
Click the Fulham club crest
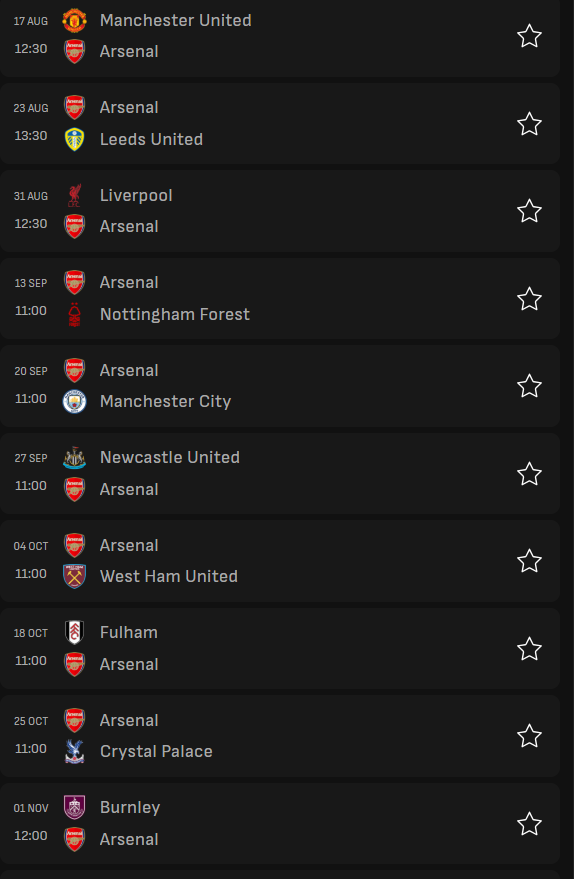[74, 632]
